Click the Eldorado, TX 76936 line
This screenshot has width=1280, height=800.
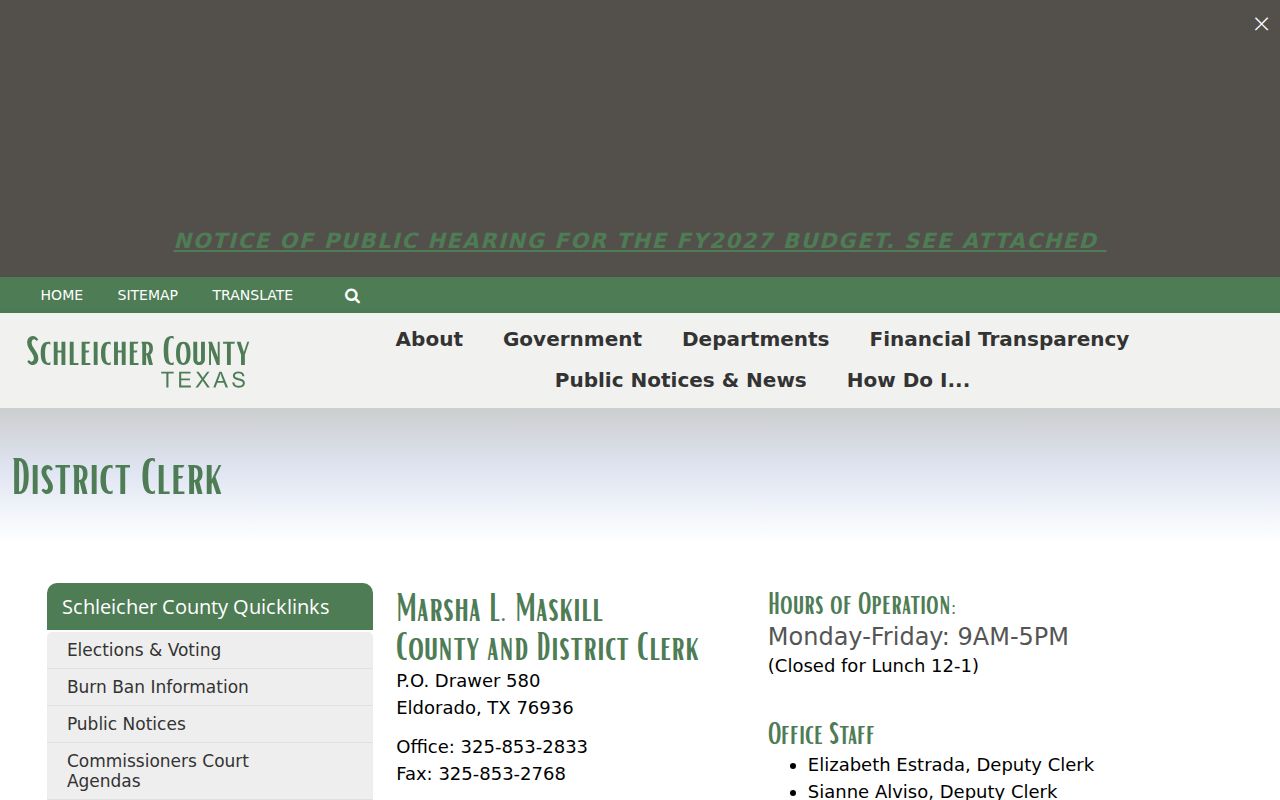click(x=485, y=708)
